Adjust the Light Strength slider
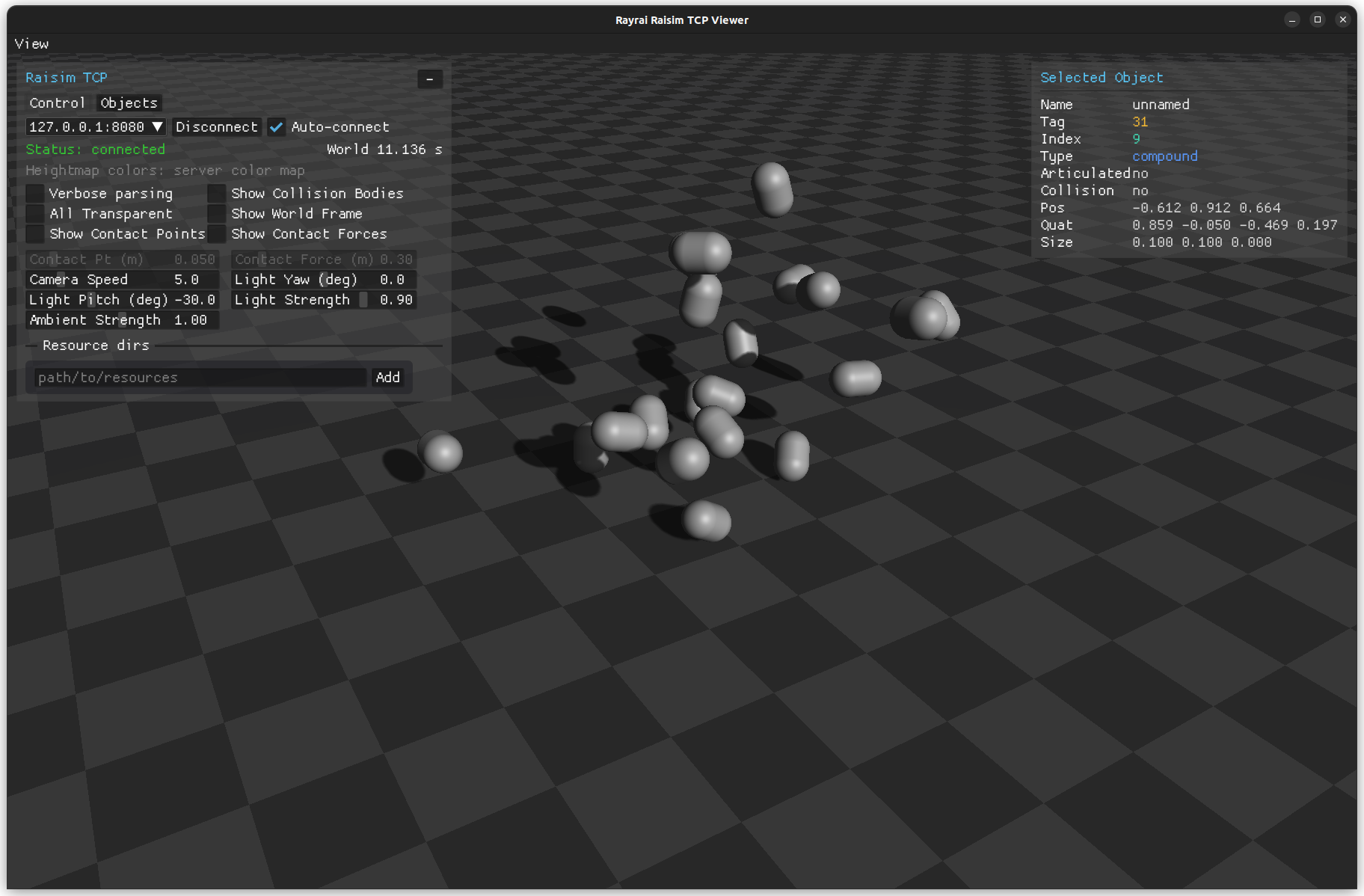The height and width of the screenshot is (896, 1364). click(x=323, y=299)
